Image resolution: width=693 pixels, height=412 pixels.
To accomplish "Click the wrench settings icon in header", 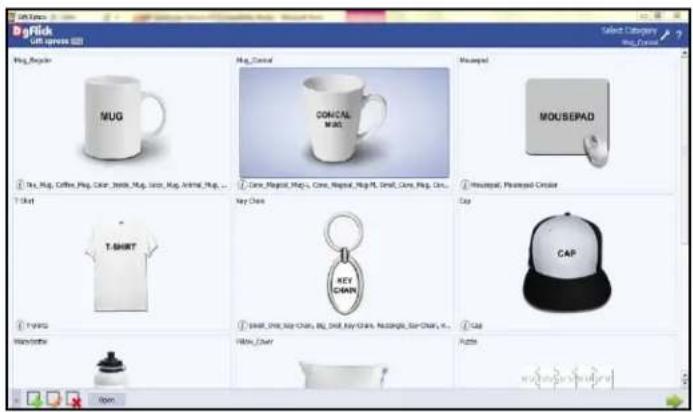I will pyautogui.click(x=665, y=35).
